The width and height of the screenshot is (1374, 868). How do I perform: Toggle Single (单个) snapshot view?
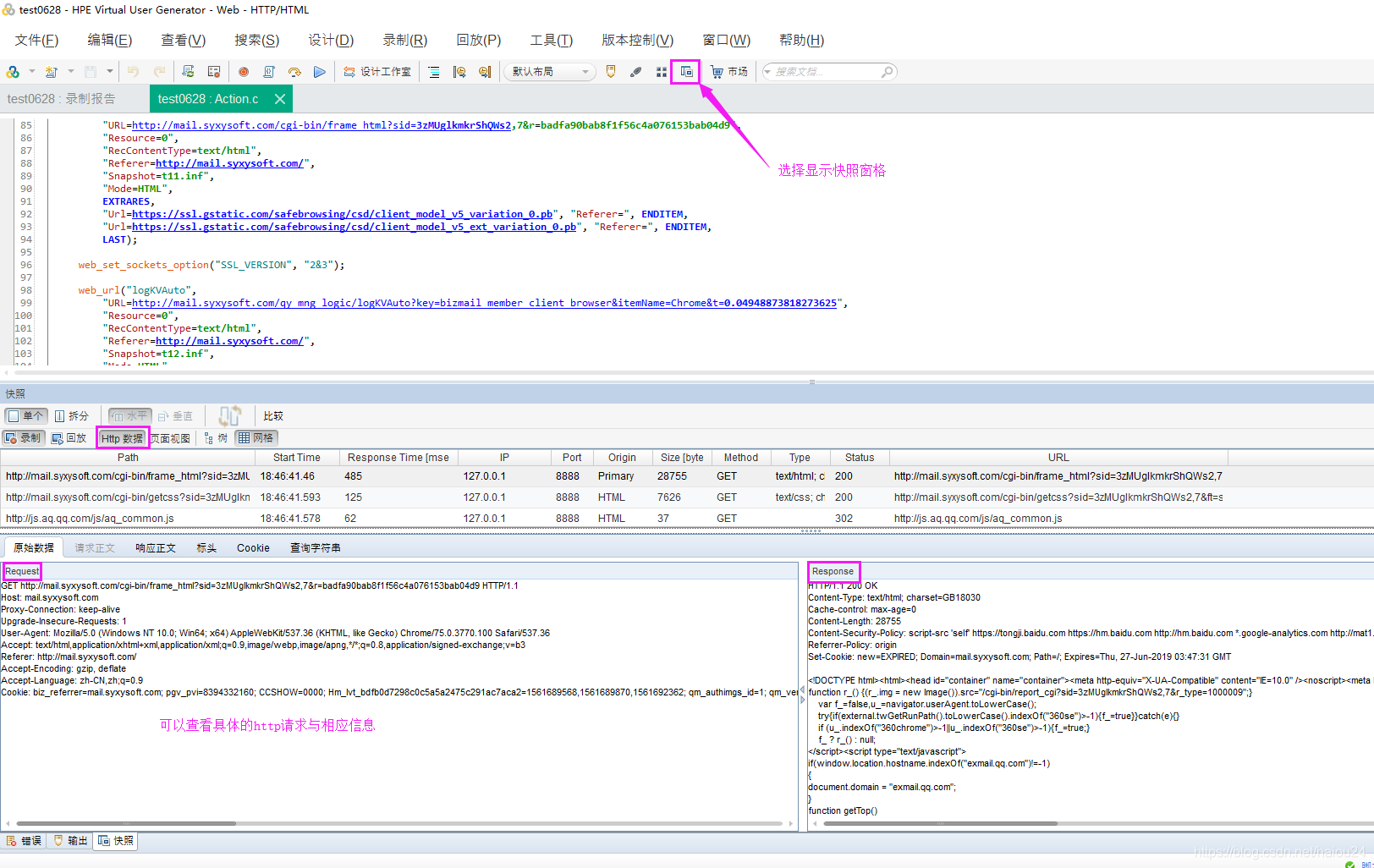pyautogui.click(x=26, y=415)
